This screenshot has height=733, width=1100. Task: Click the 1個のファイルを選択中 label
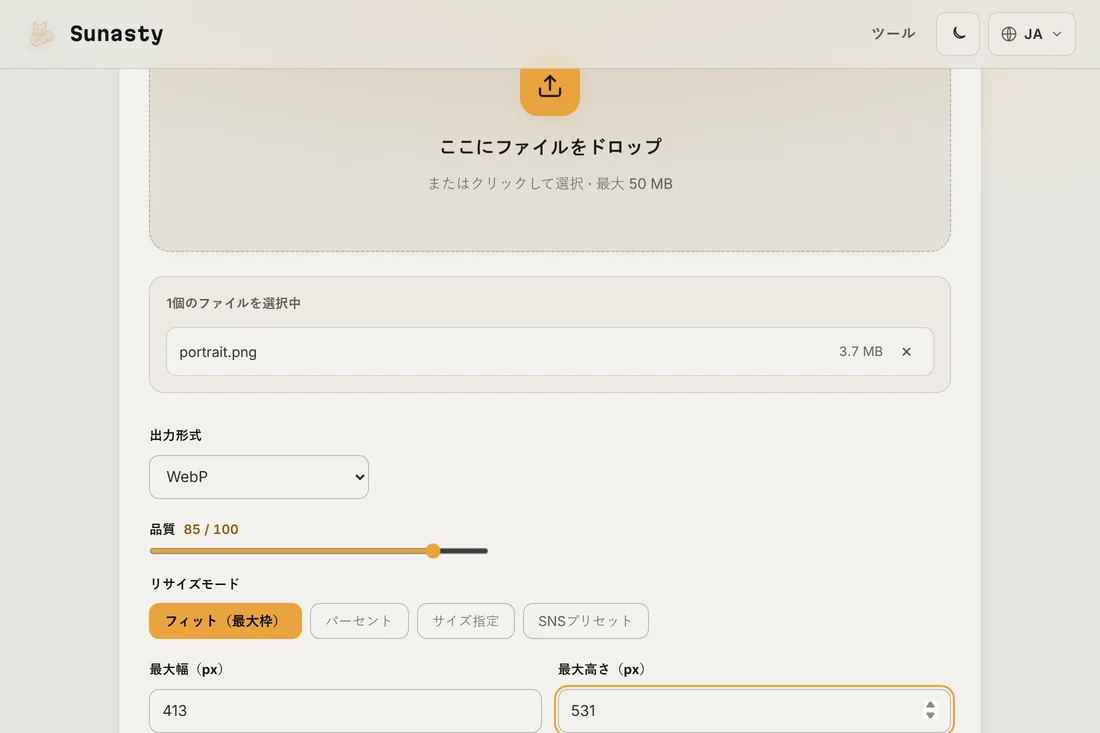tap(234, 303)
